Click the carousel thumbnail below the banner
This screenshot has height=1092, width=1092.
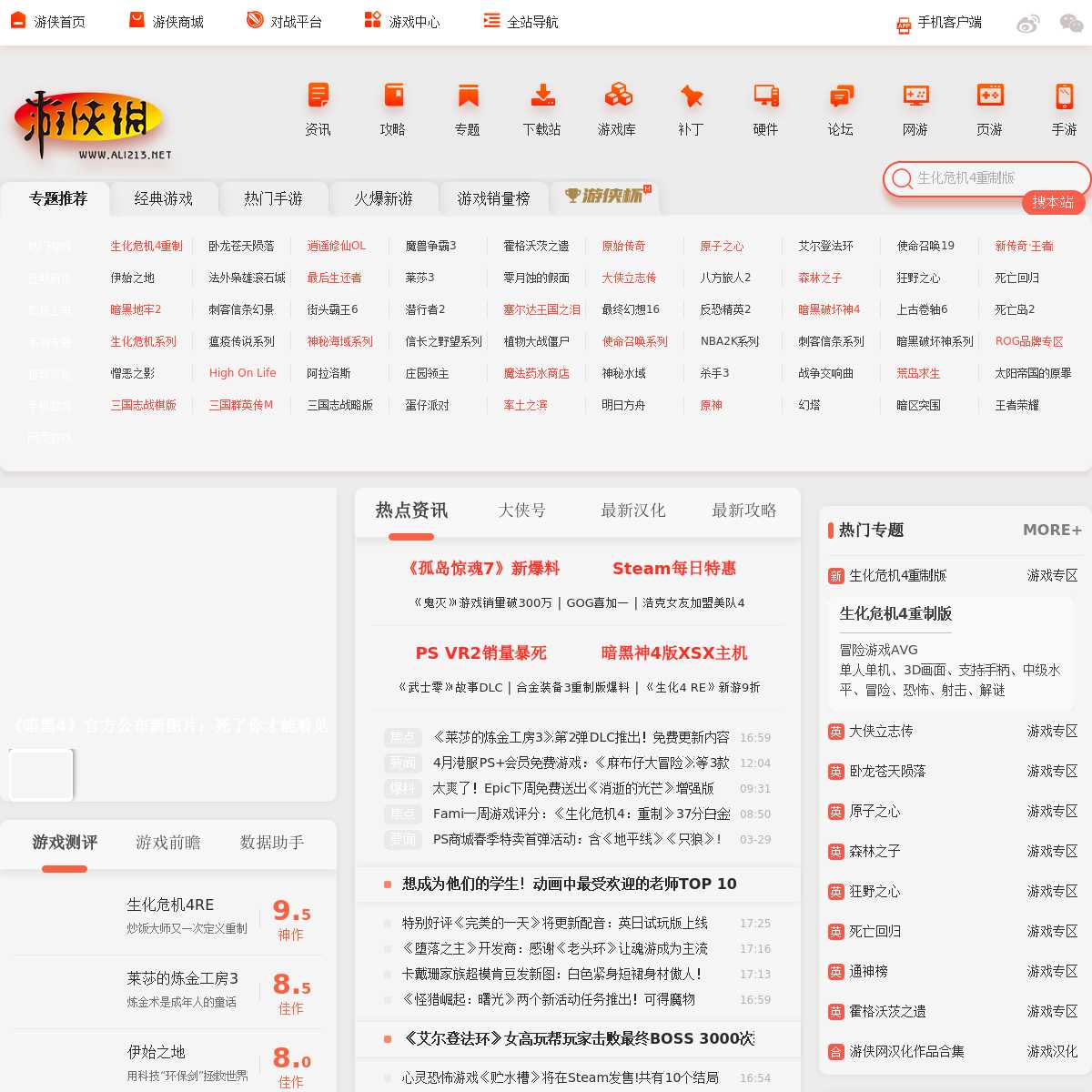tap(41, 774)
